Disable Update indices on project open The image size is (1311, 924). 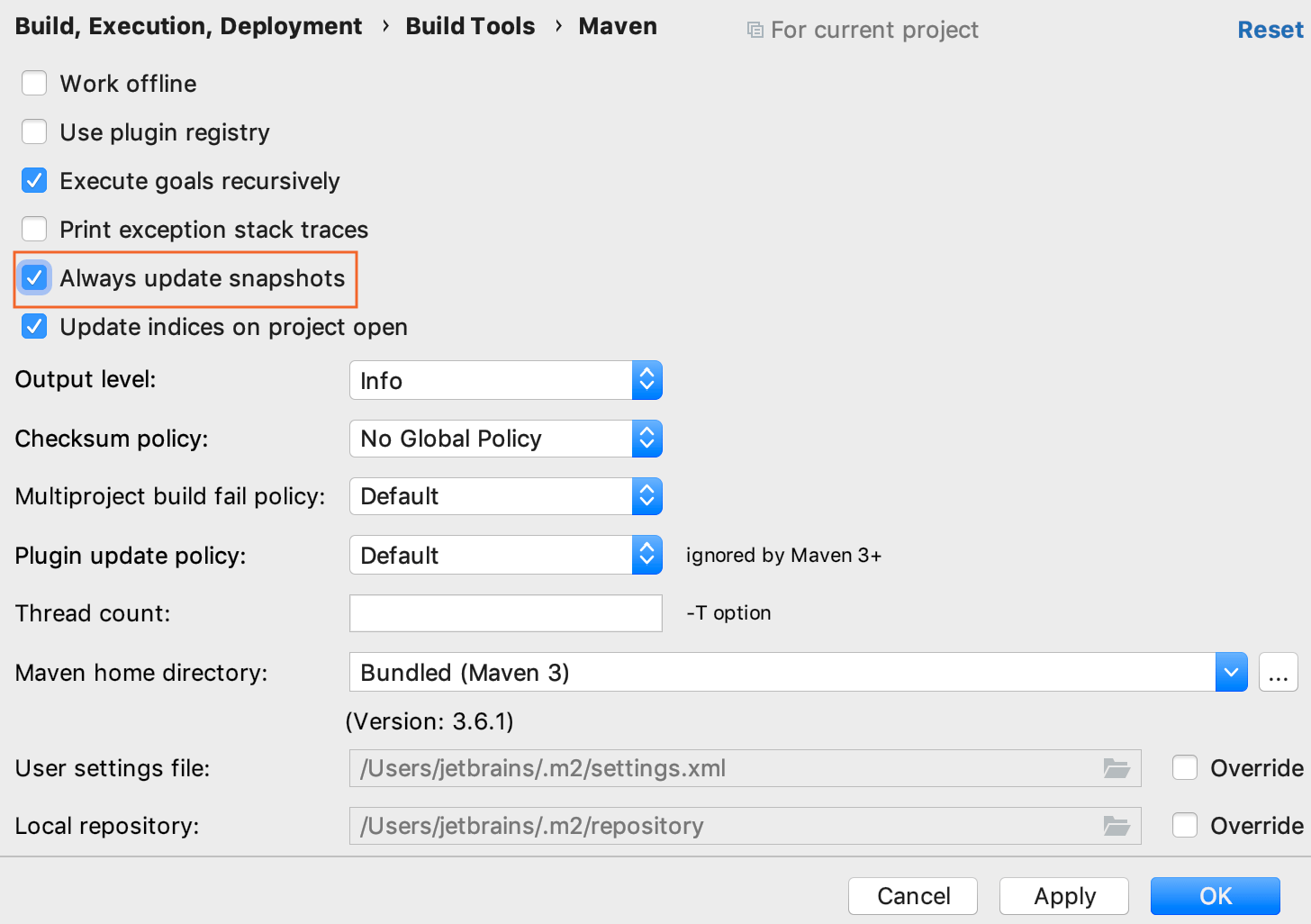pos(33,326)
